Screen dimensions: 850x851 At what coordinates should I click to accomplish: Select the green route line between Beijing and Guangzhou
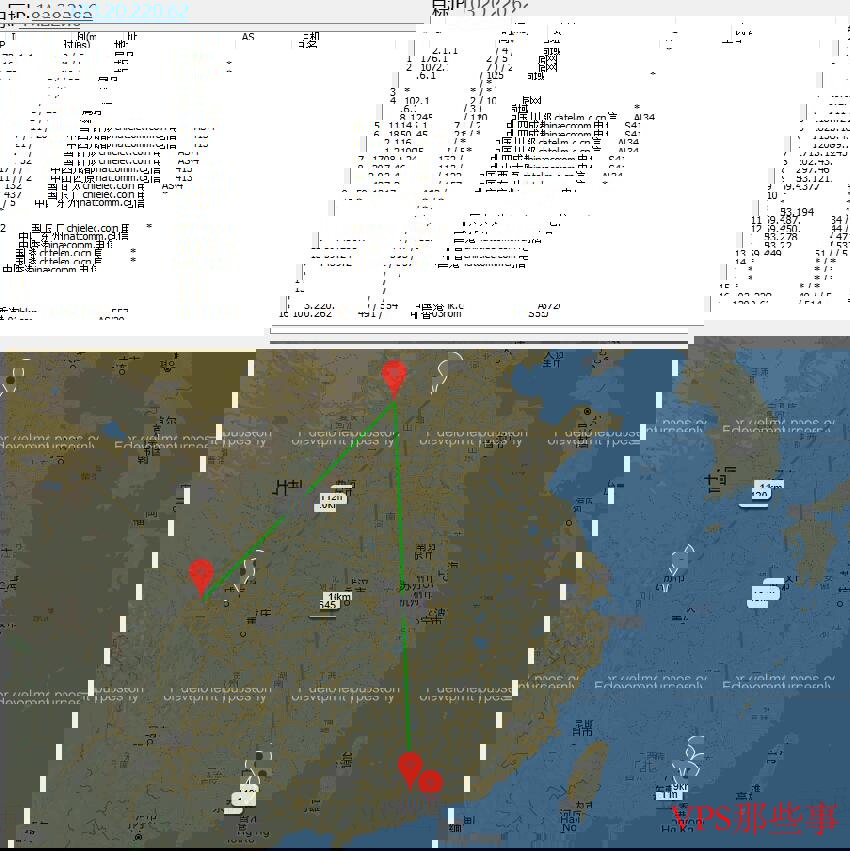pos(404,600)
